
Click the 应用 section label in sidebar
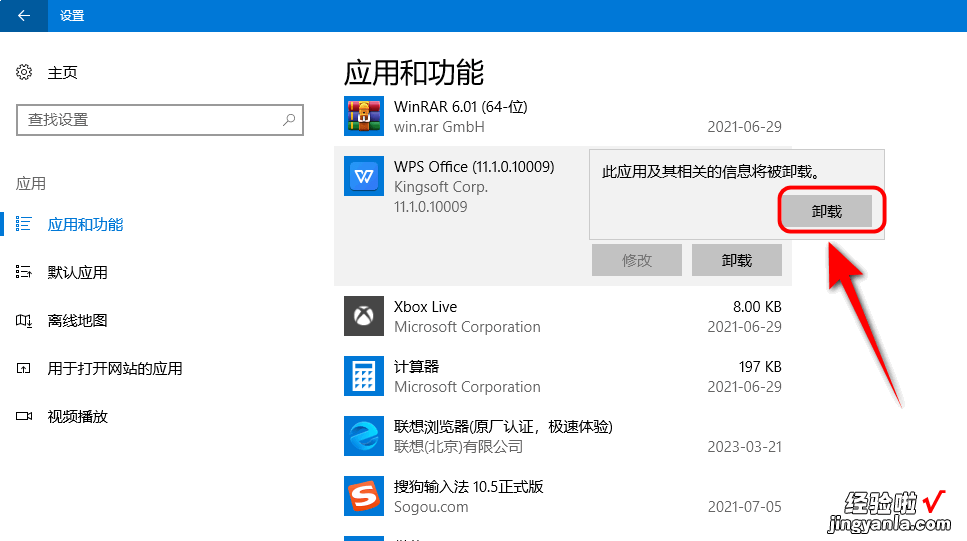[x=31, y=184]
